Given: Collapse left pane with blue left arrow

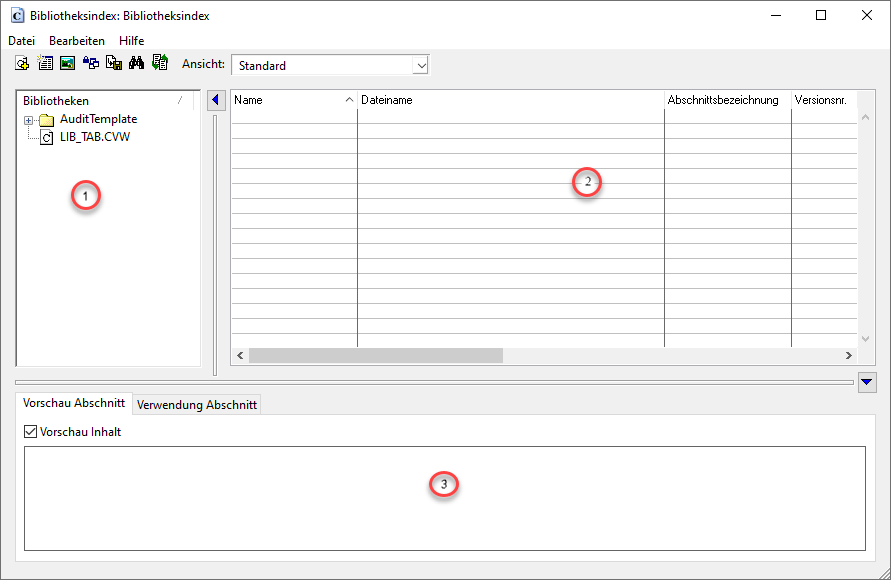Looking at the screenshot, I should [215, 100].
